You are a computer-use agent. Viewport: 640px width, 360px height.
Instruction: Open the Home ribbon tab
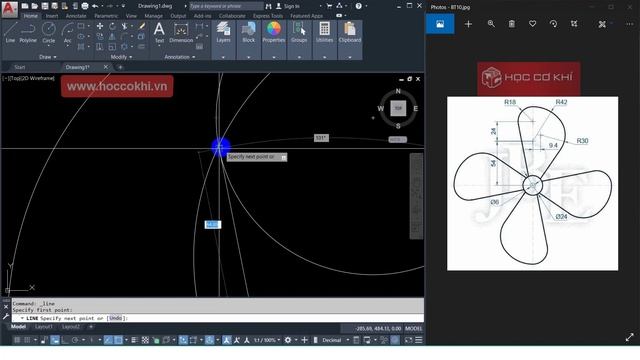click(x=30, y=16)
